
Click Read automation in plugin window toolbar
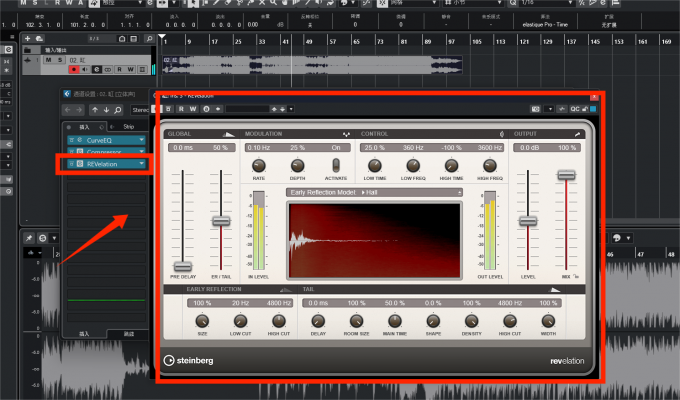[181, 109]
